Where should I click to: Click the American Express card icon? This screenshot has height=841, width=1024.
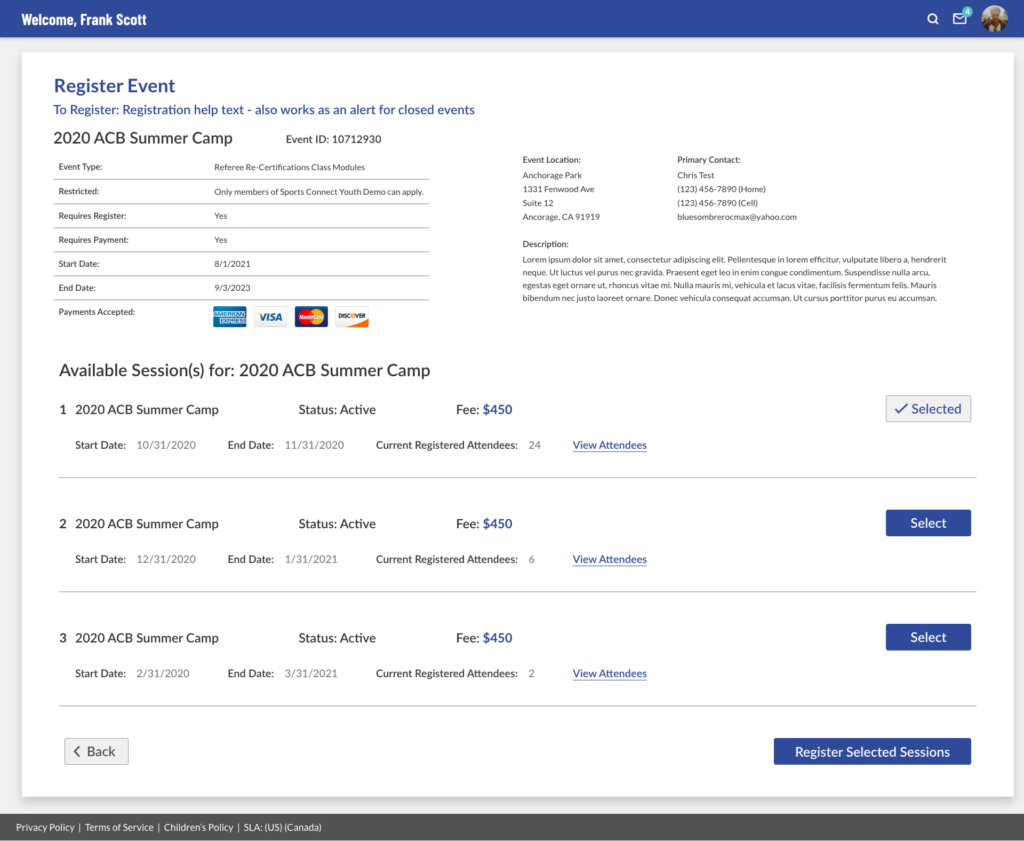coord(229,317)
